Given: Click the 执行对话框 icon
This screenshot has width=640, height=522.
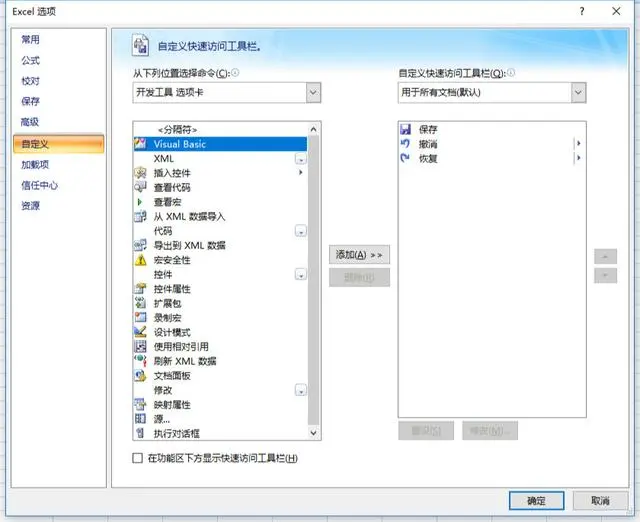Looking at the screenshot, I should (140, 433).
